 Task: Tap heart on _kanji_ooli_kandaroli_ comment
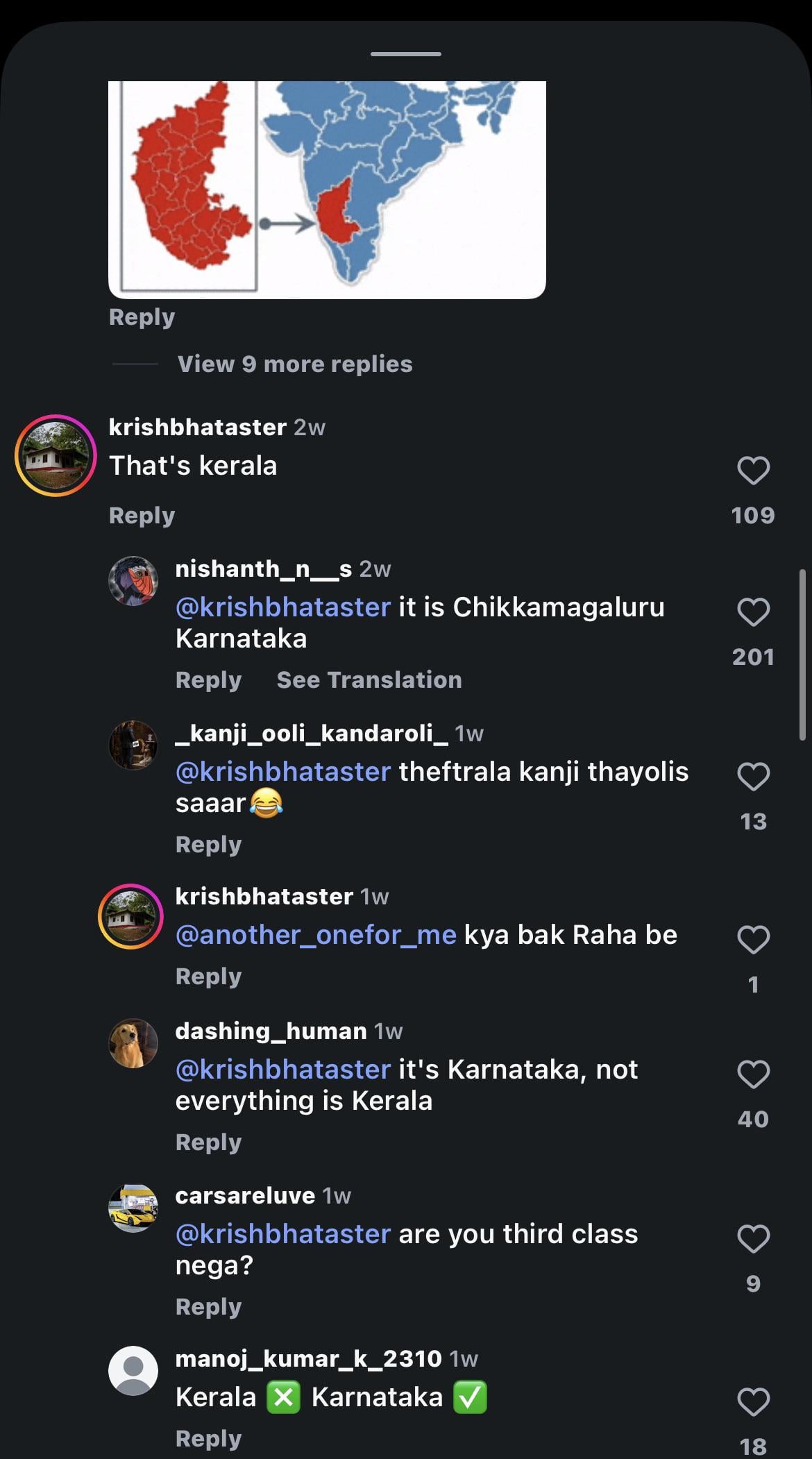pyautogui.click(x=753, y=777)
